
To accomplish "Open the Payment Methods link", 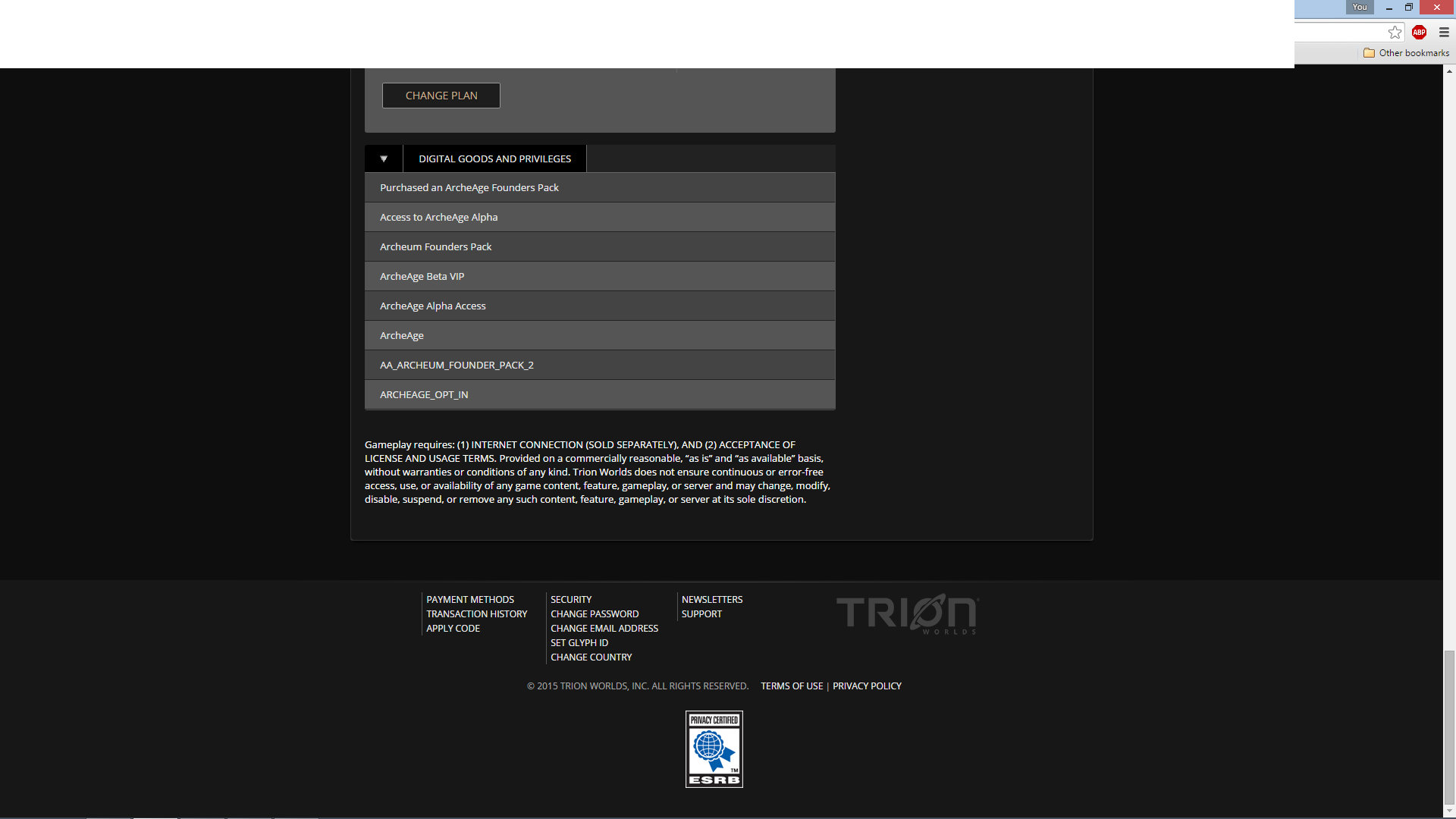I will pyautogui.click(x=470, y=600).
